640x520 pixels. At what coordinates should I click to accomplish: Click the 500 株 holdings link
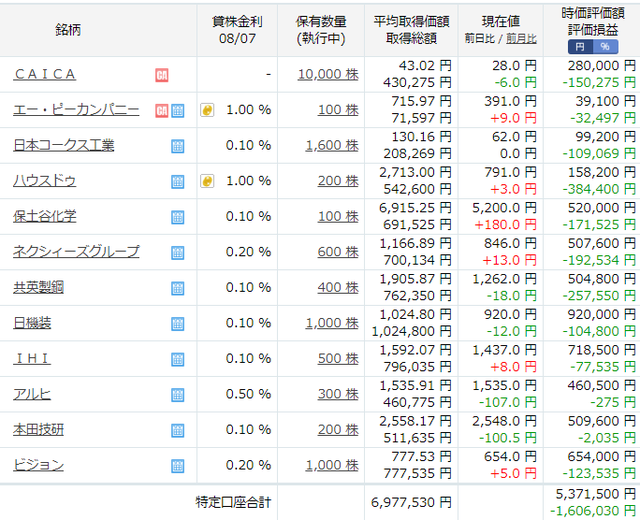coord(338,358)
